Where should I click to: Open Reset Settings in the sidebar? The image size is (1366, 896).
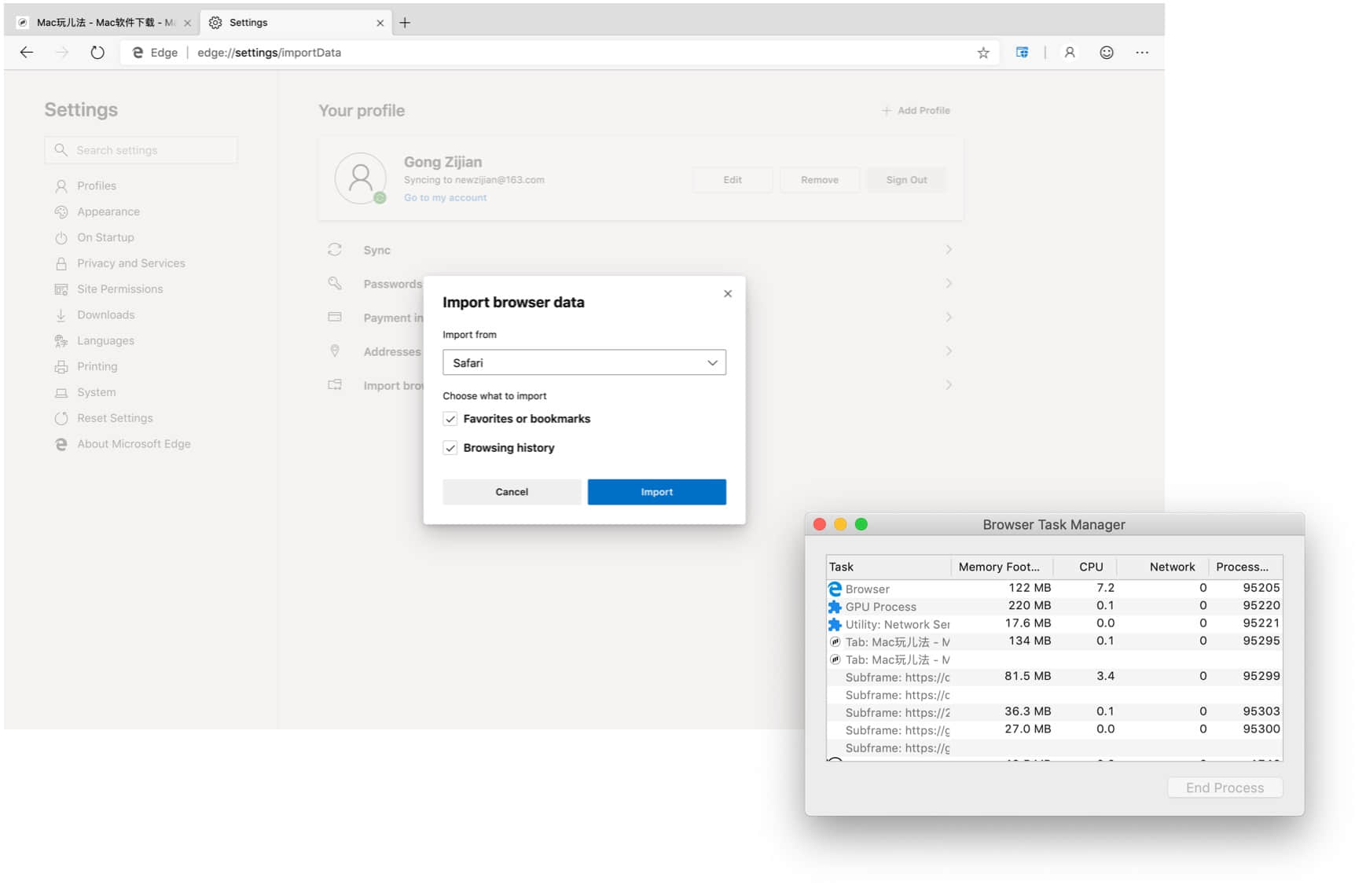click(x=104, y=419)
